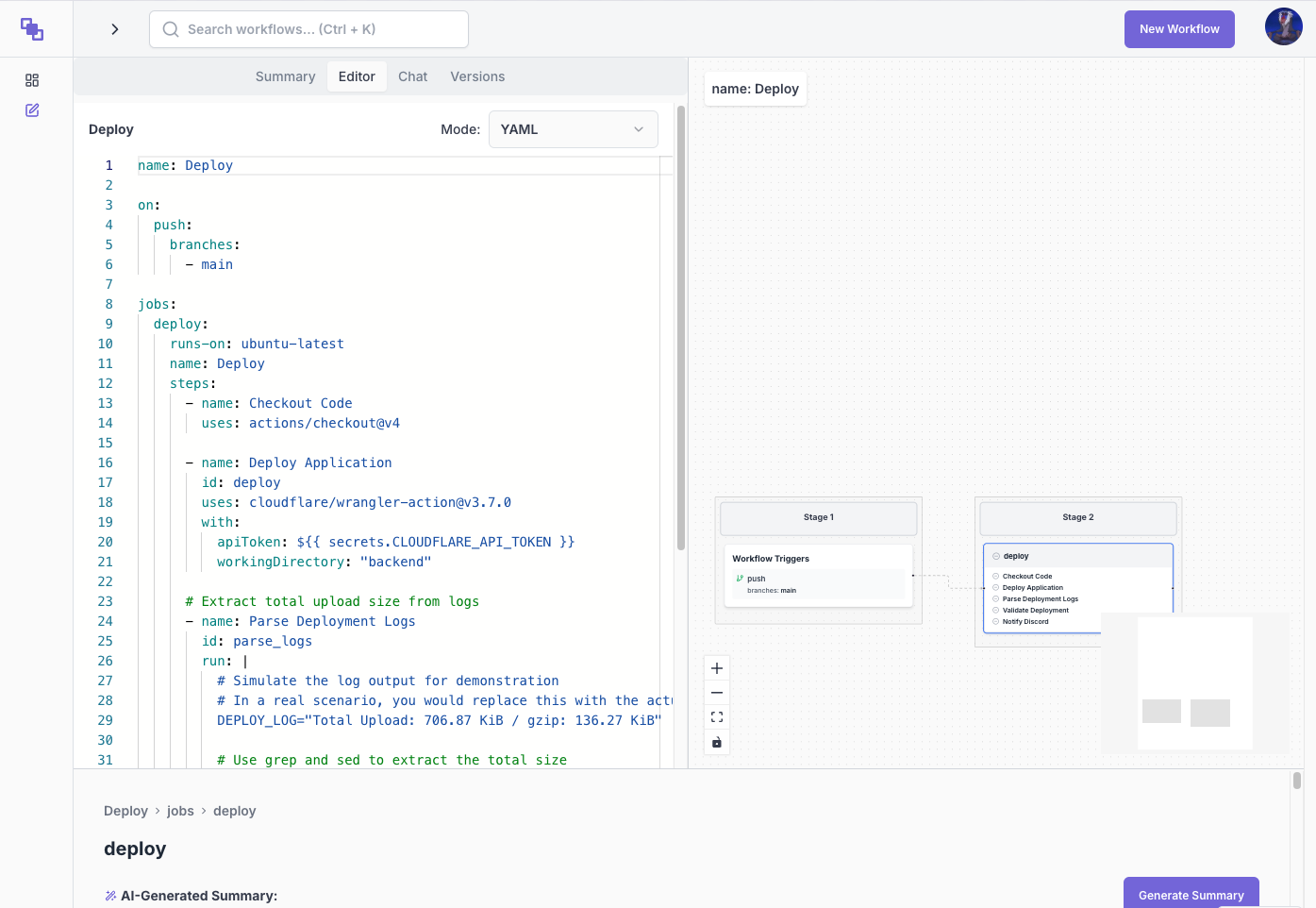
Task: Zoom in on the workflow canvas
Action: tap(716, 667)
